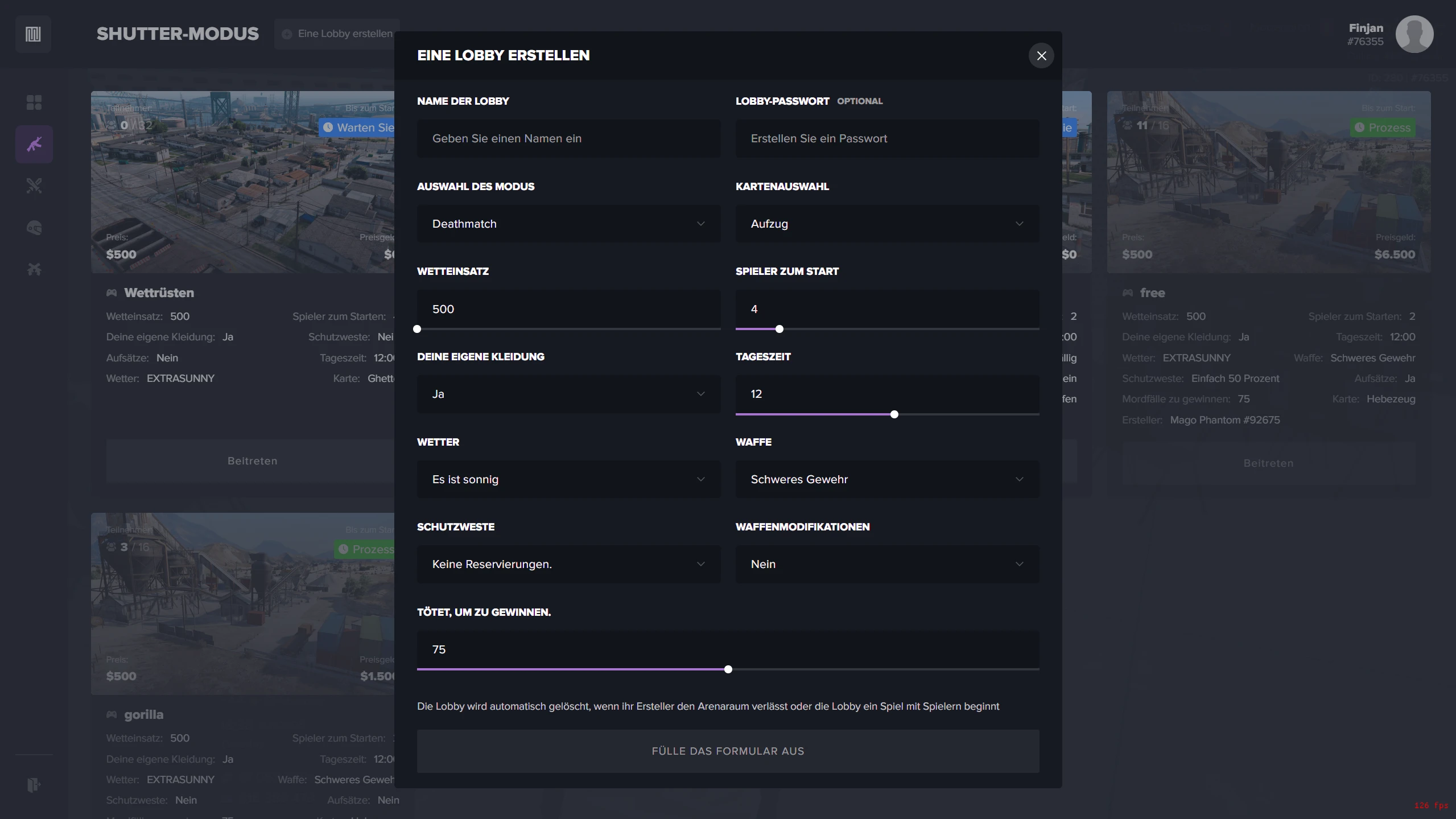Focus the Name der Lobby input field
The image size is (1456, 819).
tap(568, 138)
